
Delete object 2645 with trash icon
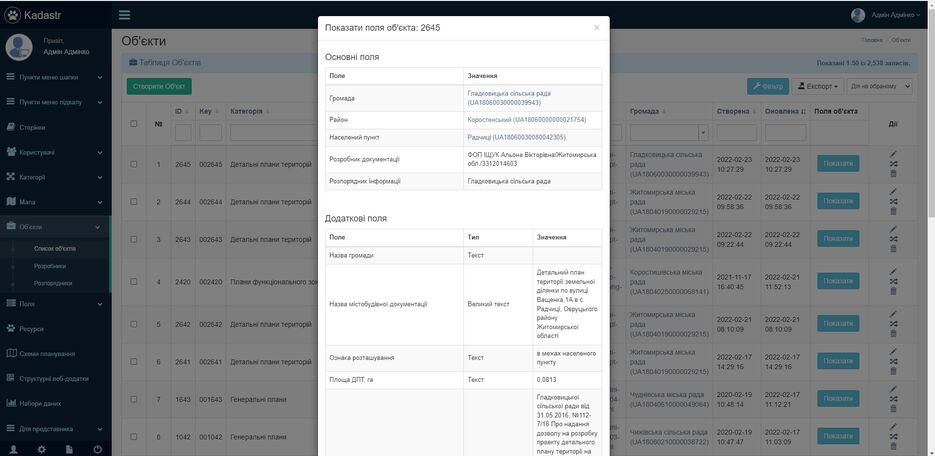coord(893,173)
